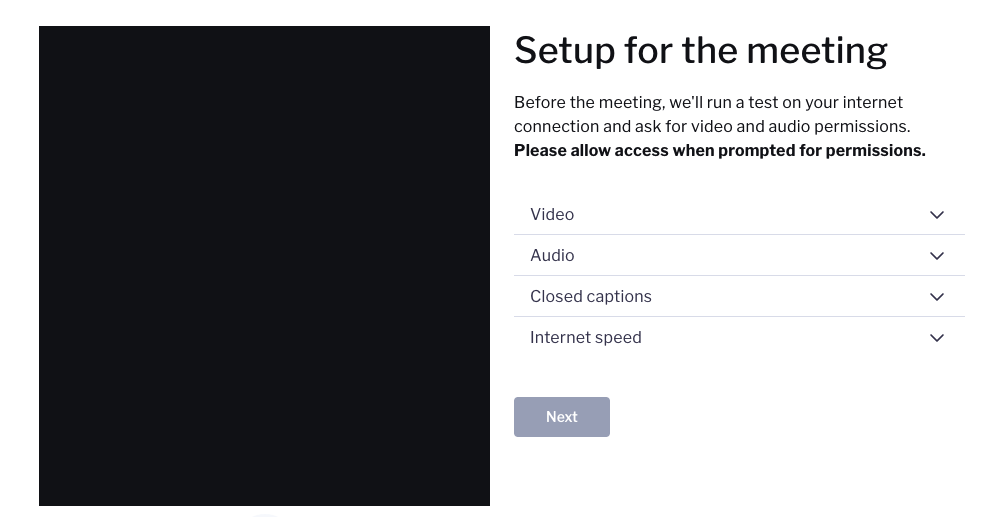Screen dimensions: 999x517
Task: Expand the Audio settings section
Action: (739, 256)
